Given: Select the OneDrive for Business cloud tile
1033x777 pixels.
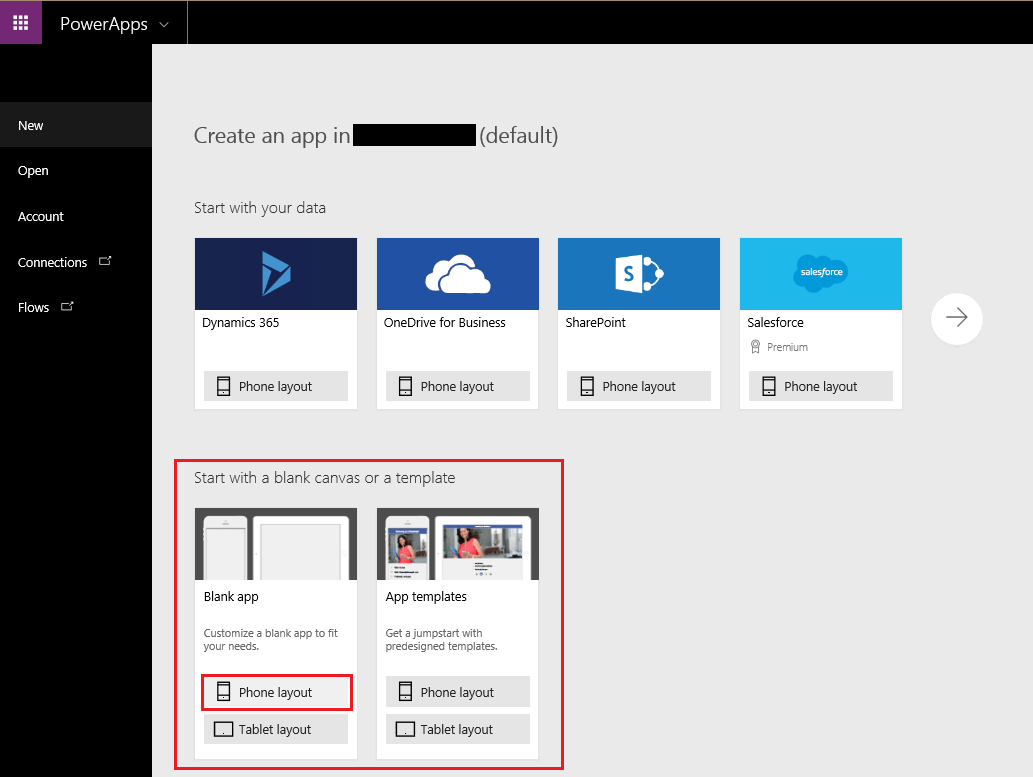Looking at the screenshot, I should pos(457,273).
